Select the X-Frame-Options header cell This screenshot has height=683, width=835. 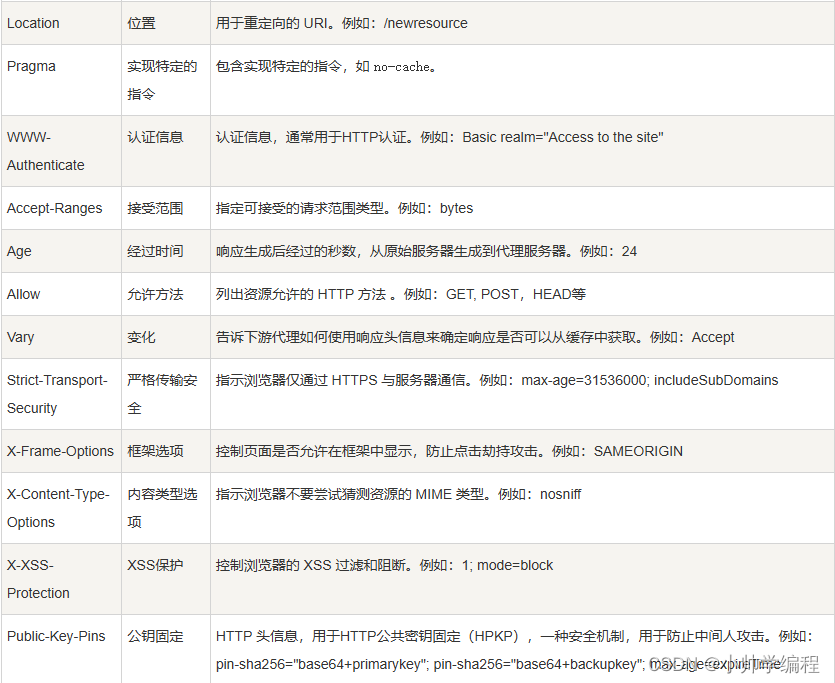(60, 451)
